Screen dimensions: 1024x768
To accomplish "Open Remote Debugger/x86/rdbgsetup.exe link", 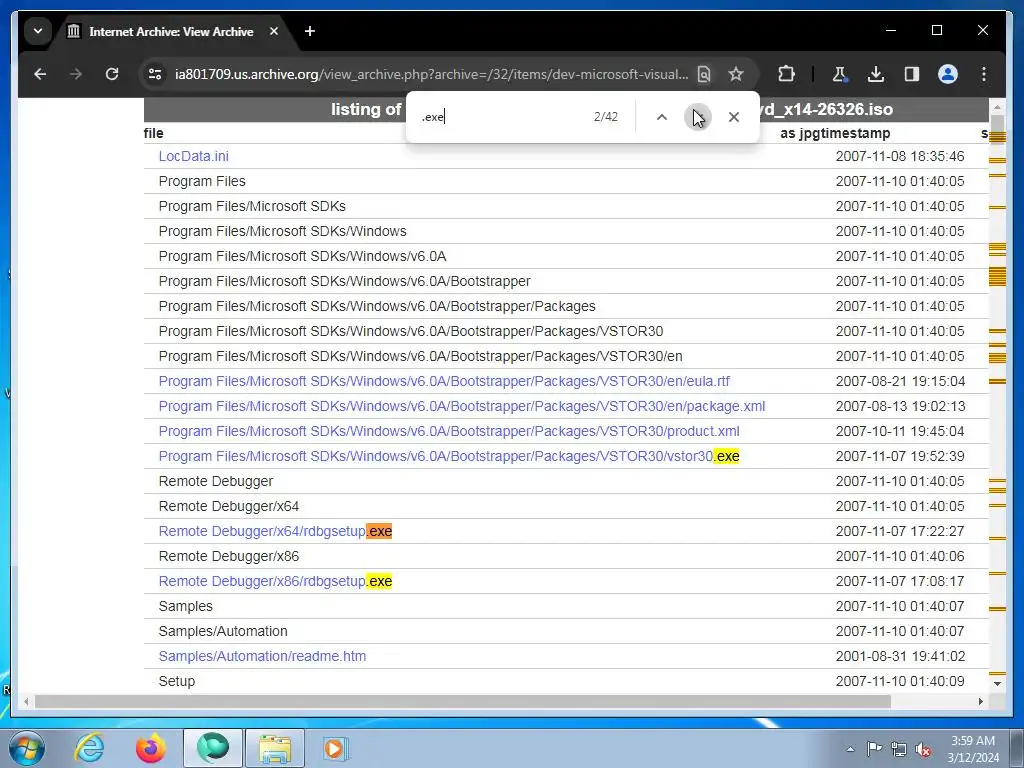I will pyautogui.click(x=276, y=581).
